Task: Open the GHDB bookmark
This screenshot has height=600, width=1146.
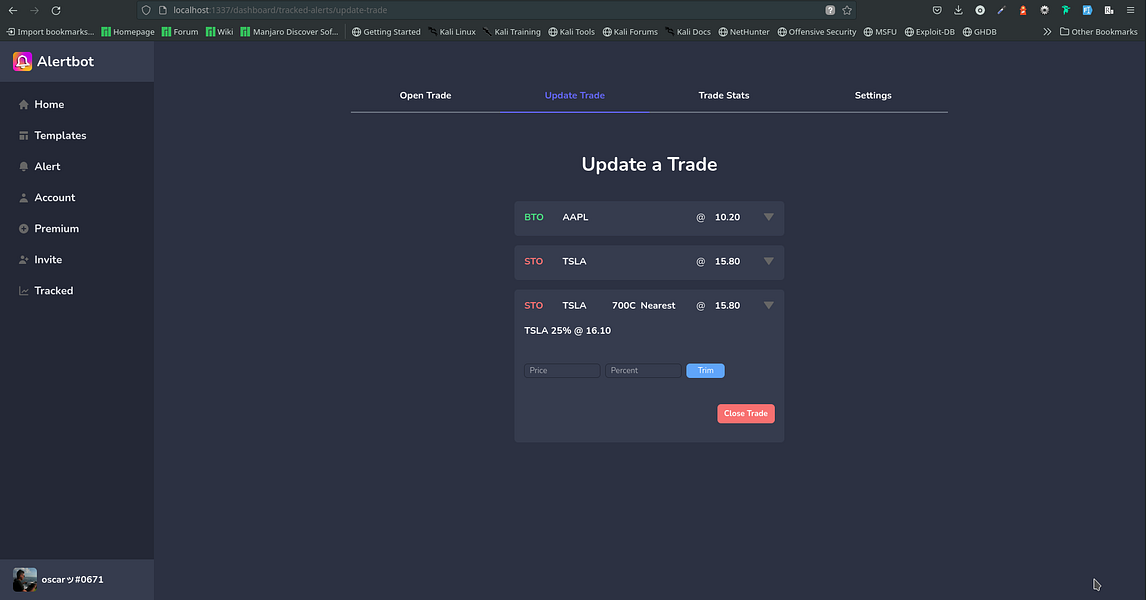Action: click(979, 31)
